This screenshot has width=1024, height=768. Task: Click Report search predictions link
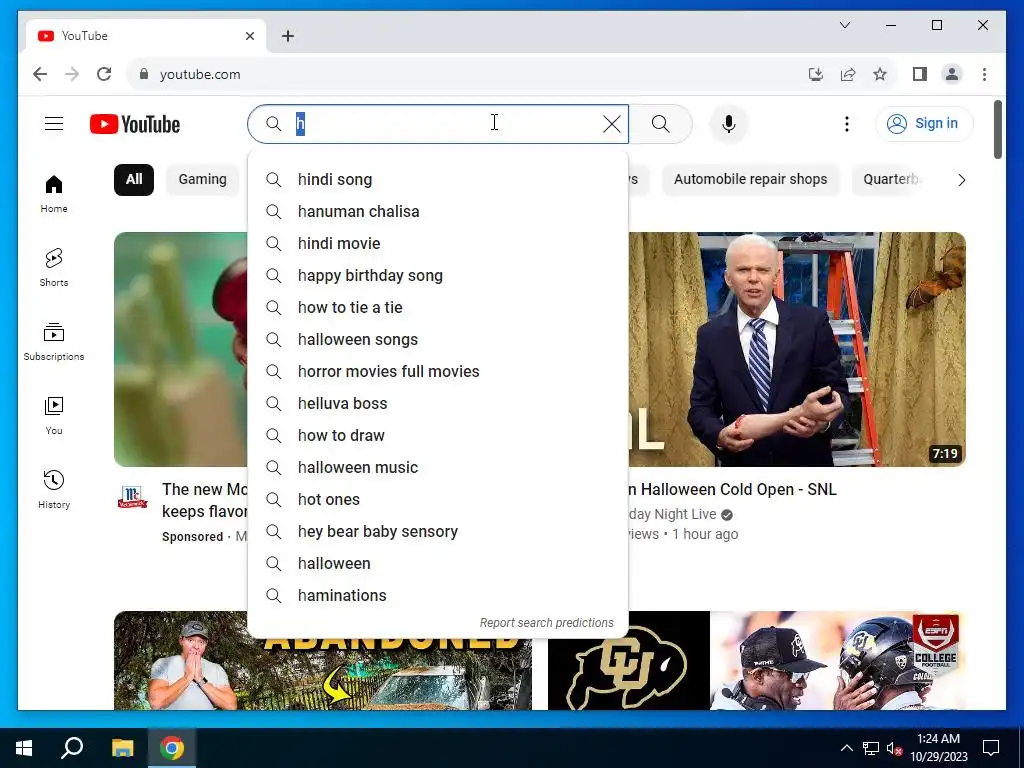547,623
